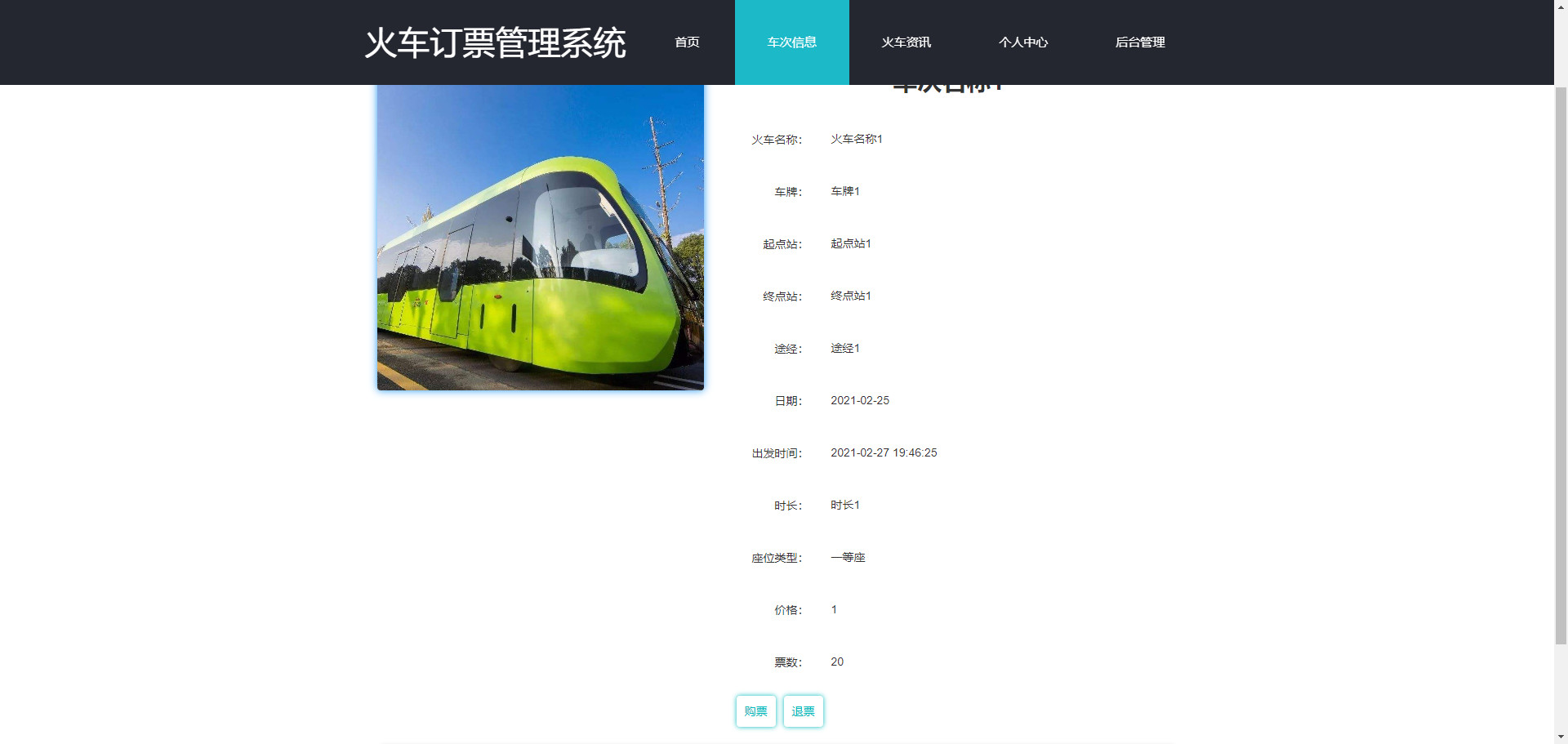Click the 终点站1 value
This screenshot has width=1568, height=744.
[x=851, y=296]
